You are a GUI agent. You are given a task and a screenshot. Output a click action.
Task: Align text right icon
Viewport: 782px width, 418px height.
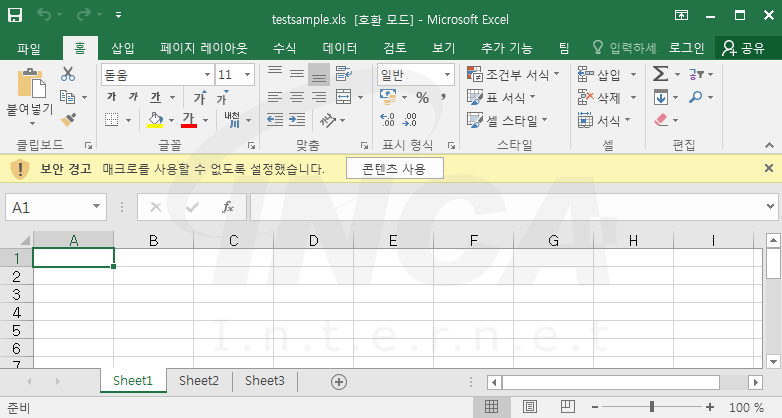pos(319,97)
